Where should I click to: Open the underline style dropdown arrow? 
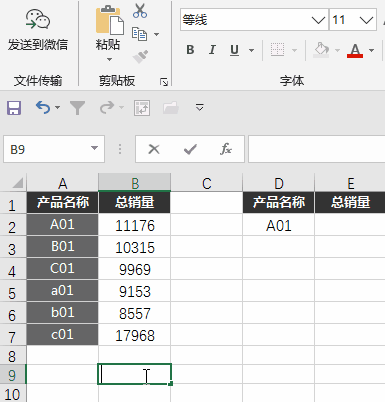251,51
